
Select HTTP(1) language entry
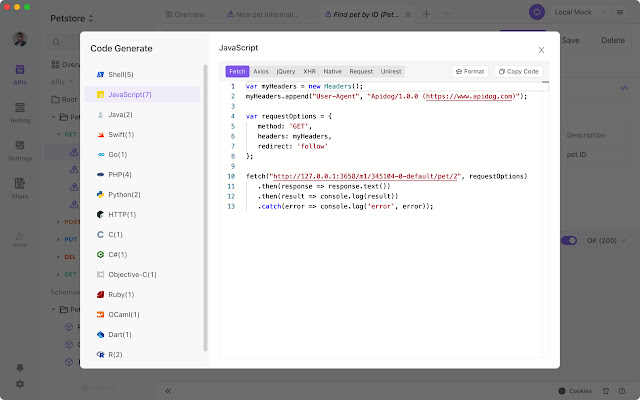tap(142, 214)
